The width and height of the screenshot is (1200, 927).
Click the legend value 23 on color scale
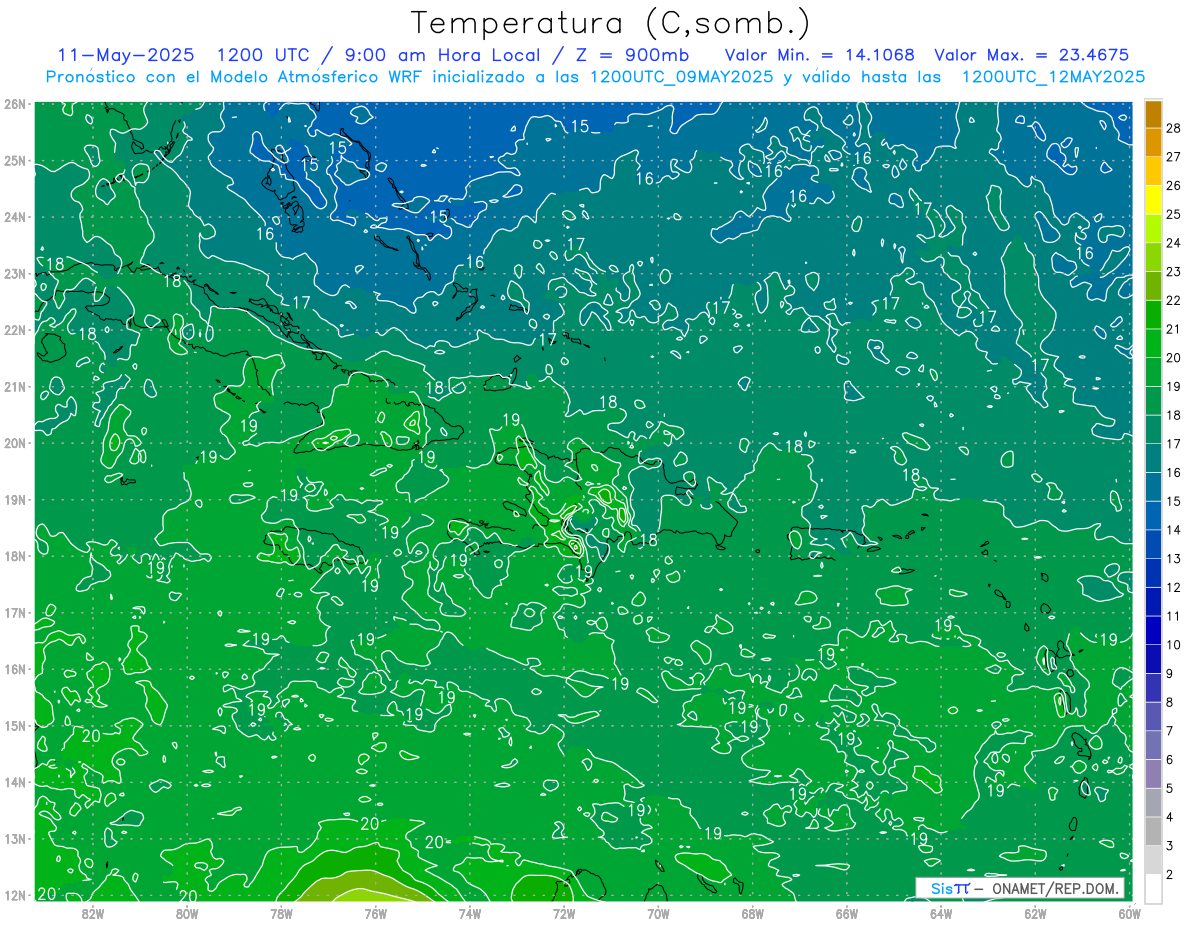1174,272
